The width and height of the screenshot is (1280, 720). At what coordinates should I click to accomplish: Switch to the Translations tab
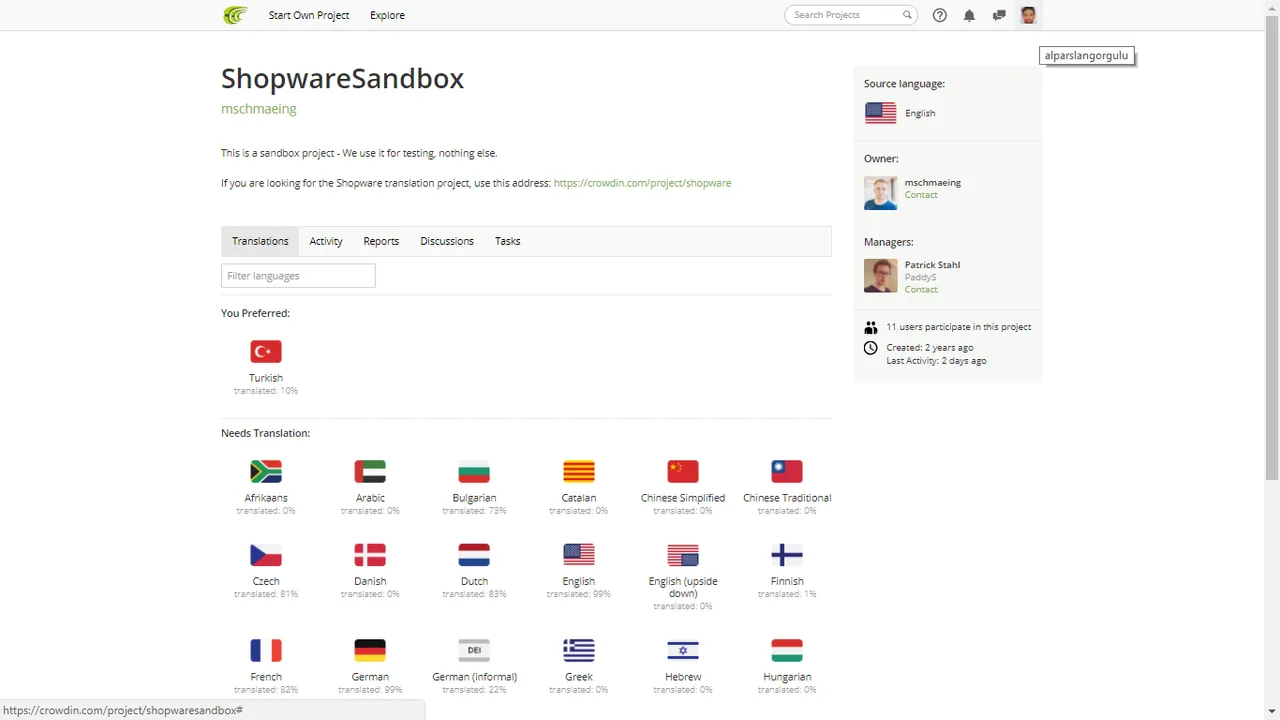(x=260, y=241)
